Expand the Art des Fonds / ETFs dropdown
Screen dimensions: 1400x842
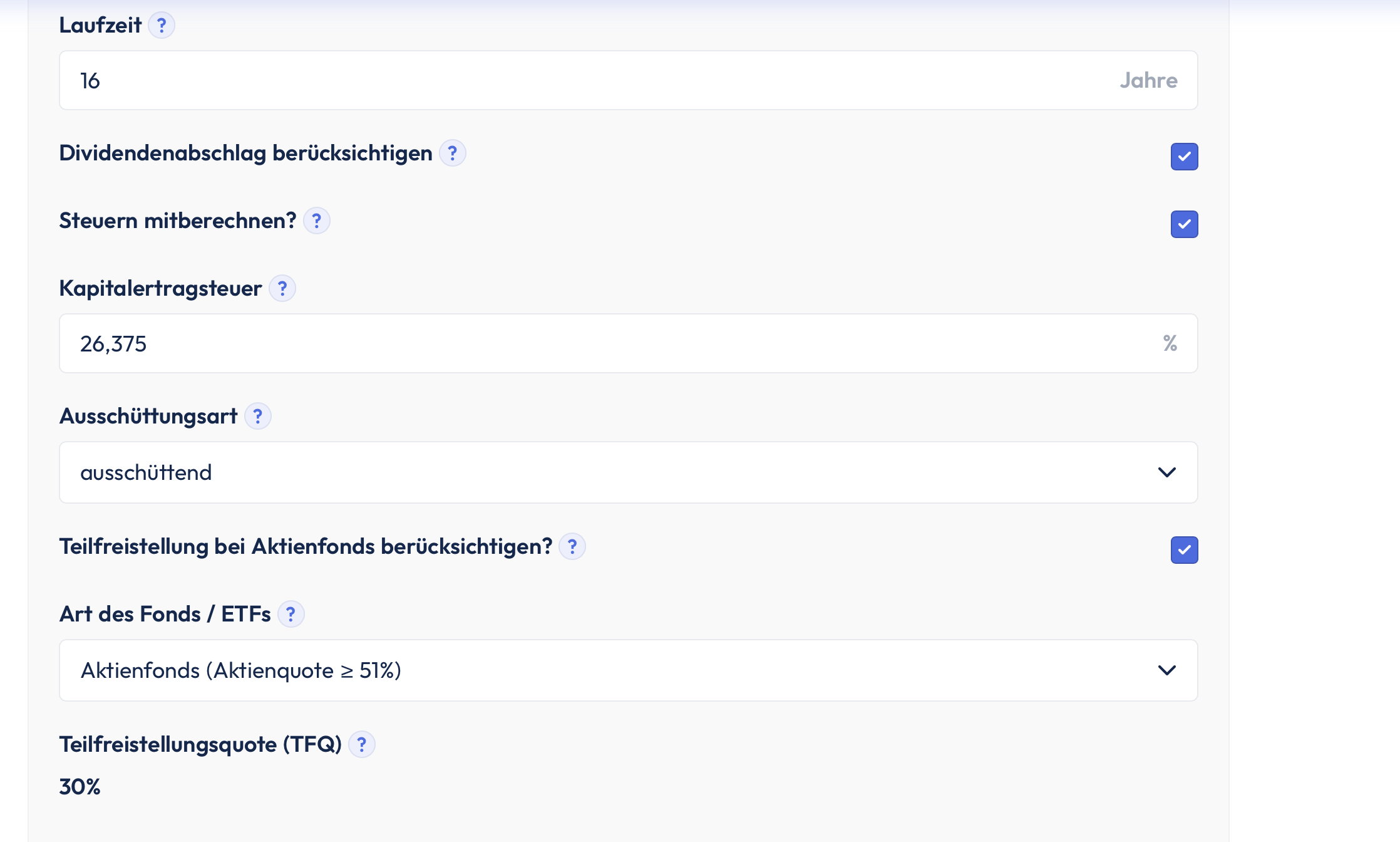pos(628,670)
